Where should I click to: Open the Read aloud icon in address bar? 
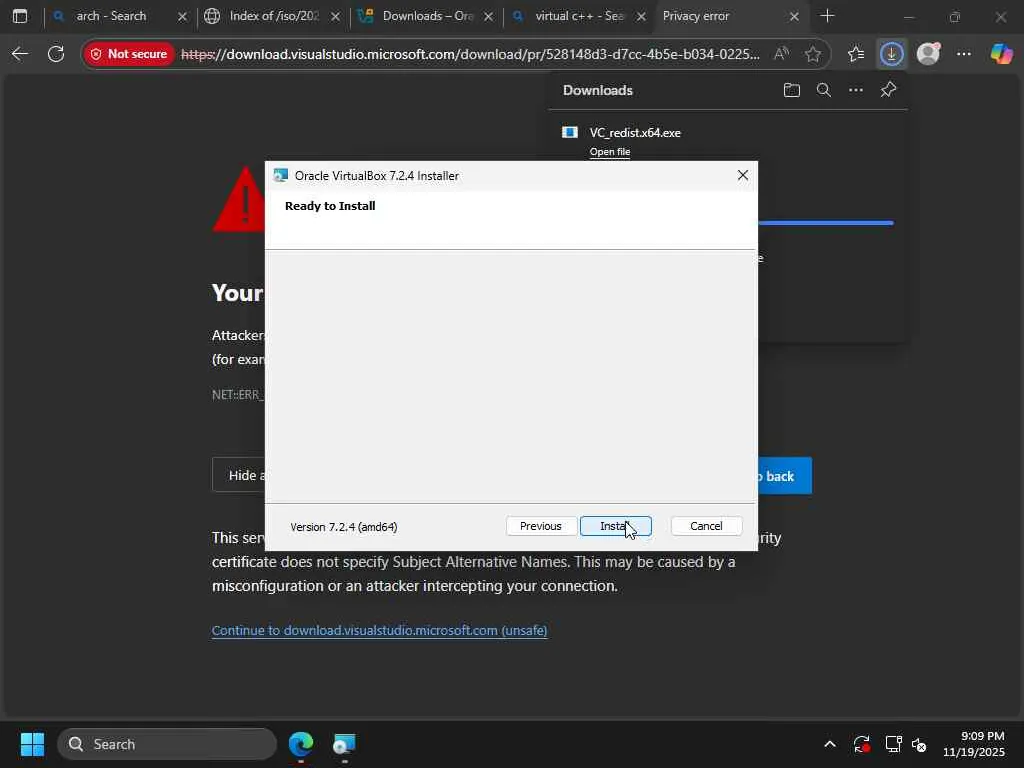(781, 54)
